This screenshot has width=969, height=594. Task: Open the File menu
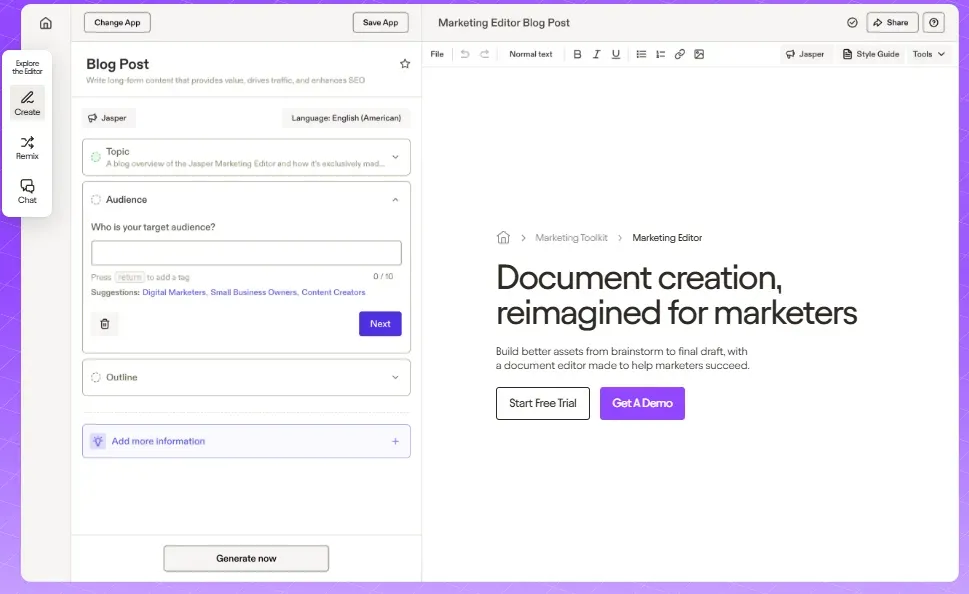(437, 54)
